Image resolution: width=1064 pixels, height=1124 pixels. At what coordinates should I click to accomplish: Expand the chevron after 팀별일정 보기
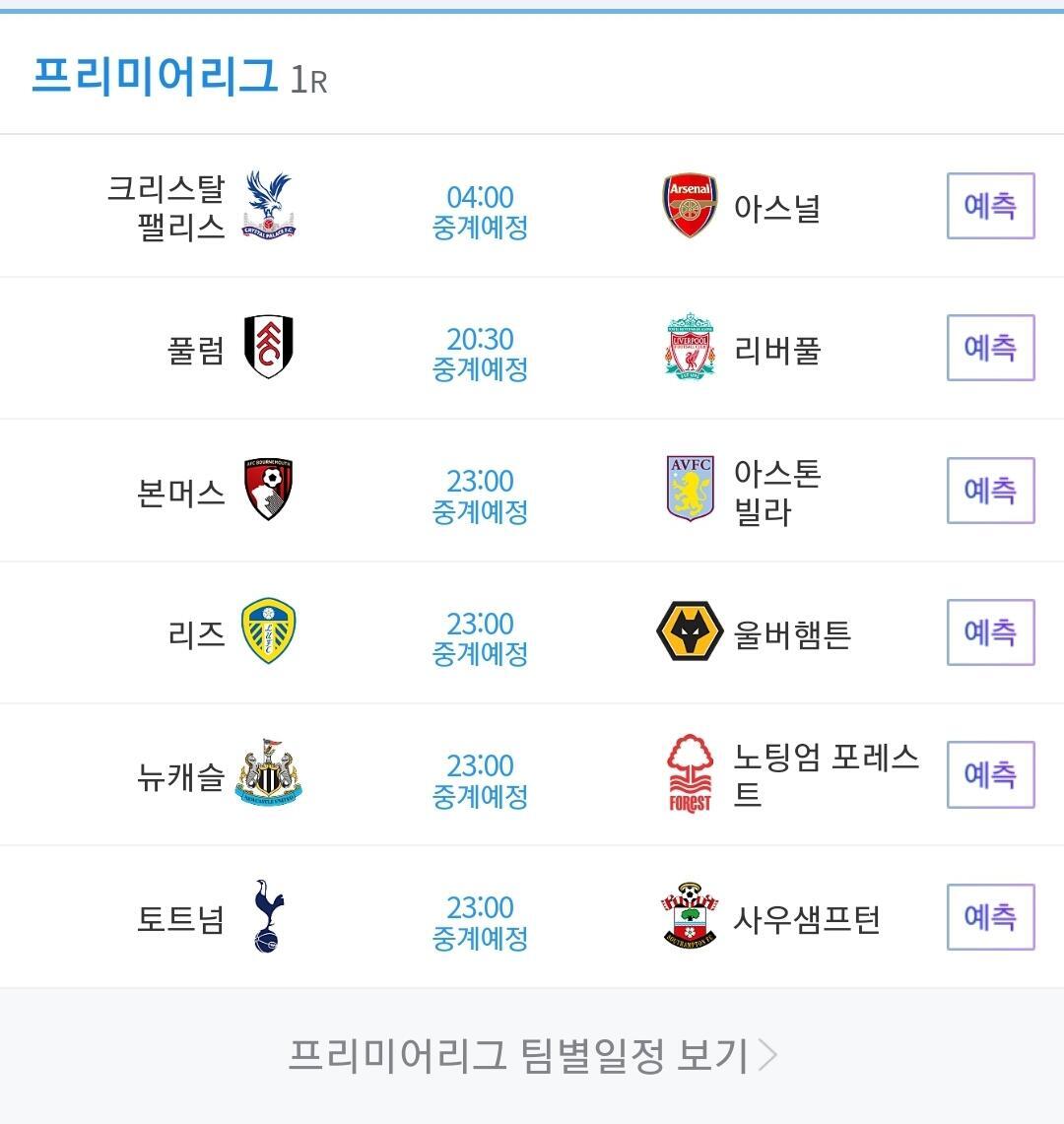click(768, 1055)
